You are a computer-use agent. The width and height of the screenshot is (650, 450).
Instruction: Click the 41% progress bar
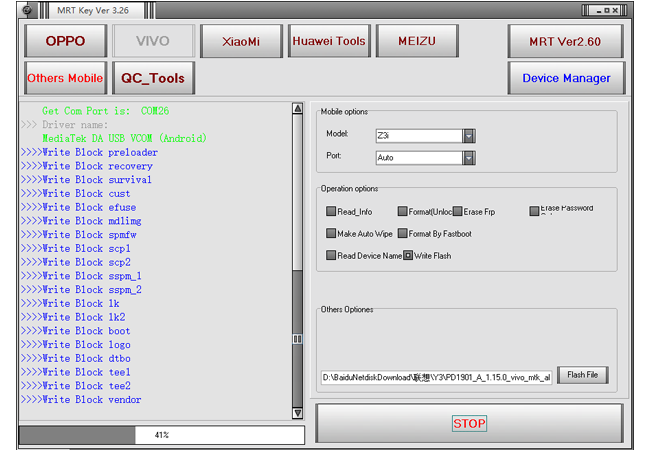pos(162,435)
